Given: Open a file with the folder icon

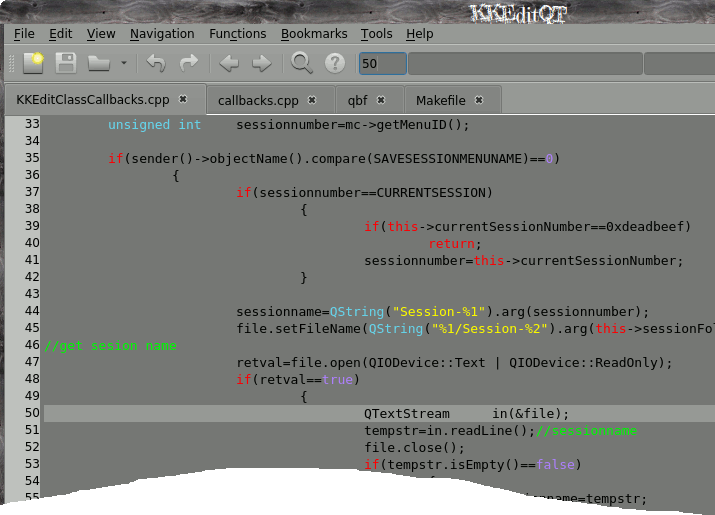Looking at the screenshot, I should tap(99, 63).
